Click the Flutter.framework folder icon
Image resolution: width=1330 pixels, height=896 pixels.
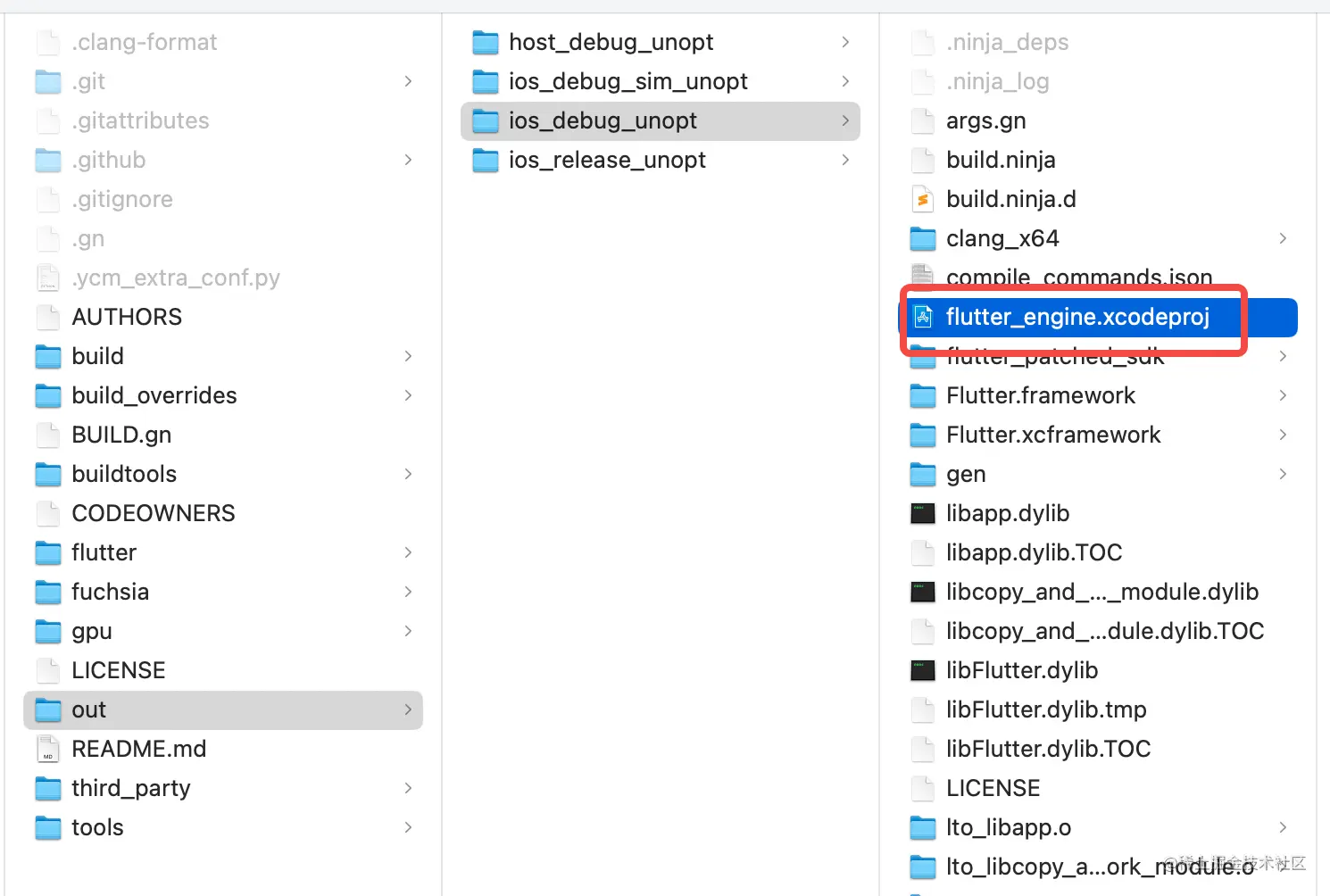click(923, 395)
